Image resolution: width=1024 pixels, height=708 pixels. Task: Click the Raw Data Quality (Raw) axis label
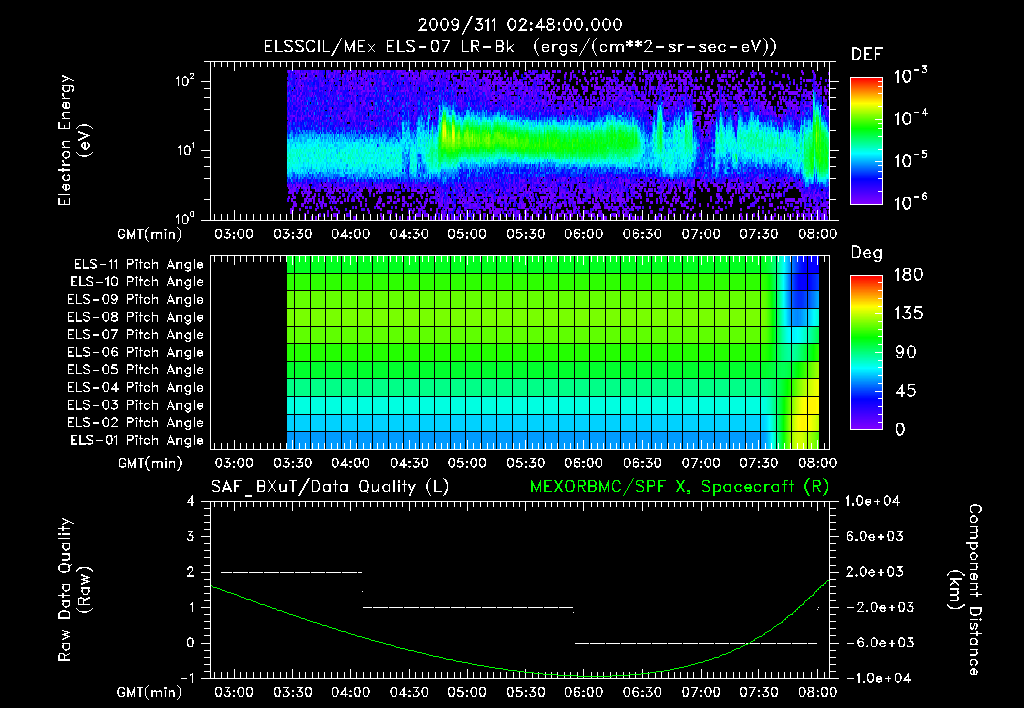click(74, 590)
